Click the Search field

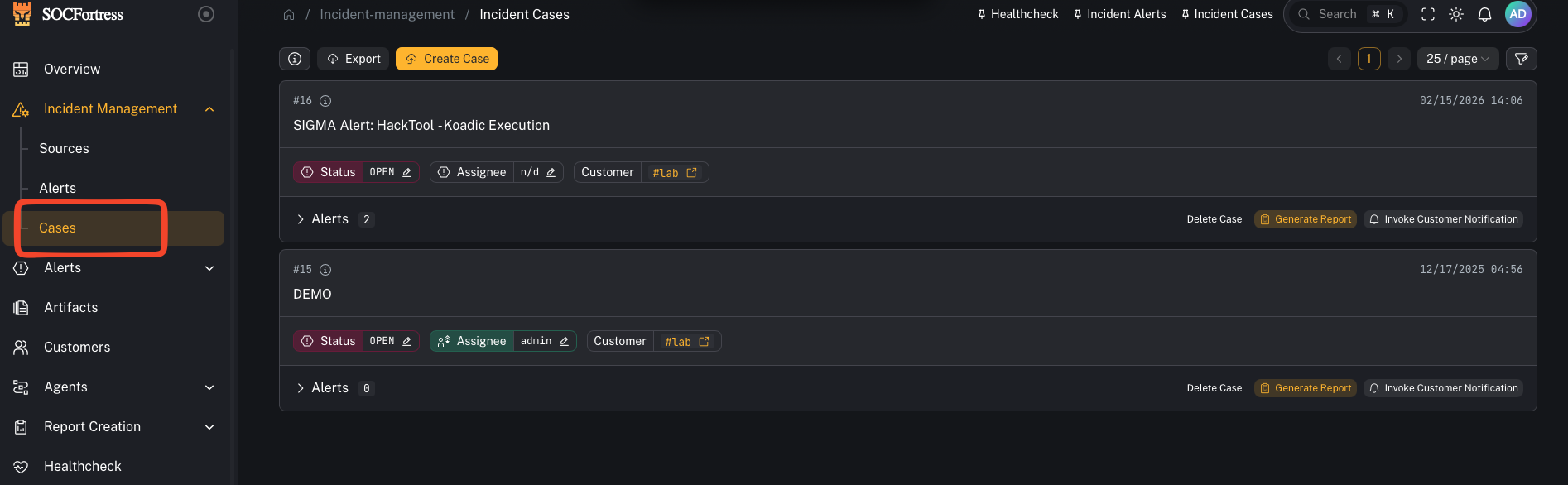coord(1347,14)
